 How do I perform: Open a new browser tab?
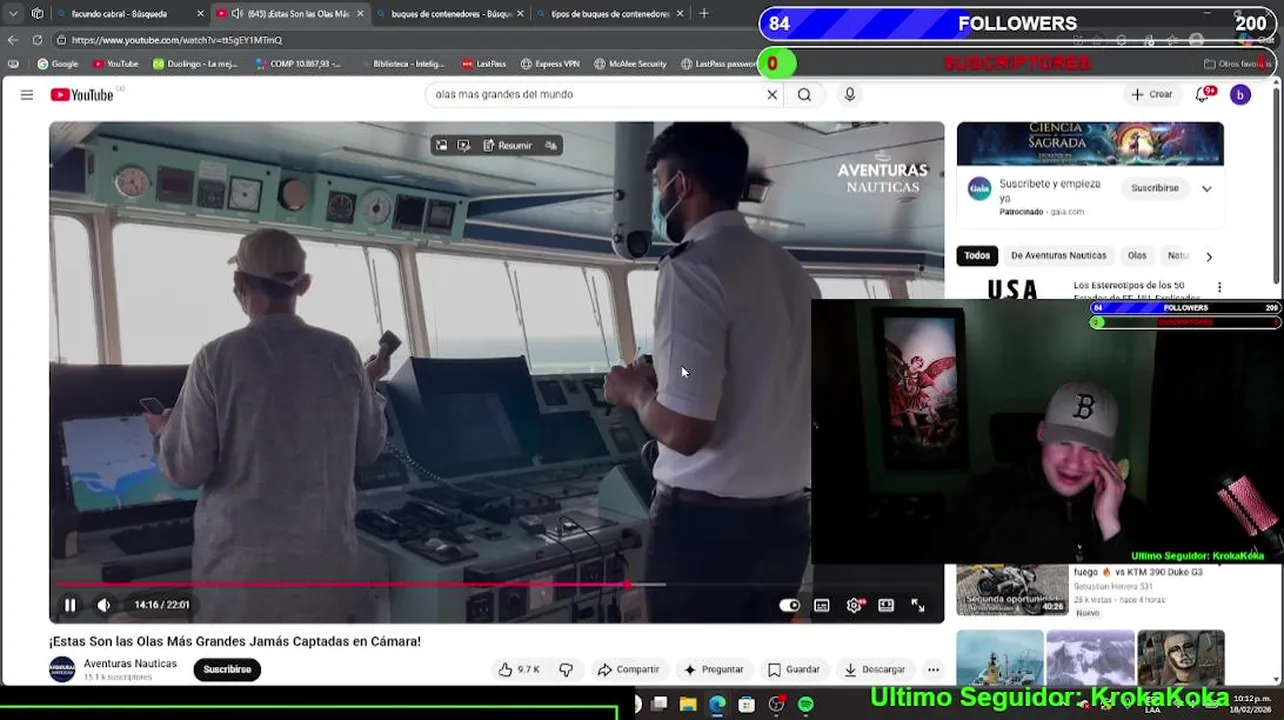(704, 14)
